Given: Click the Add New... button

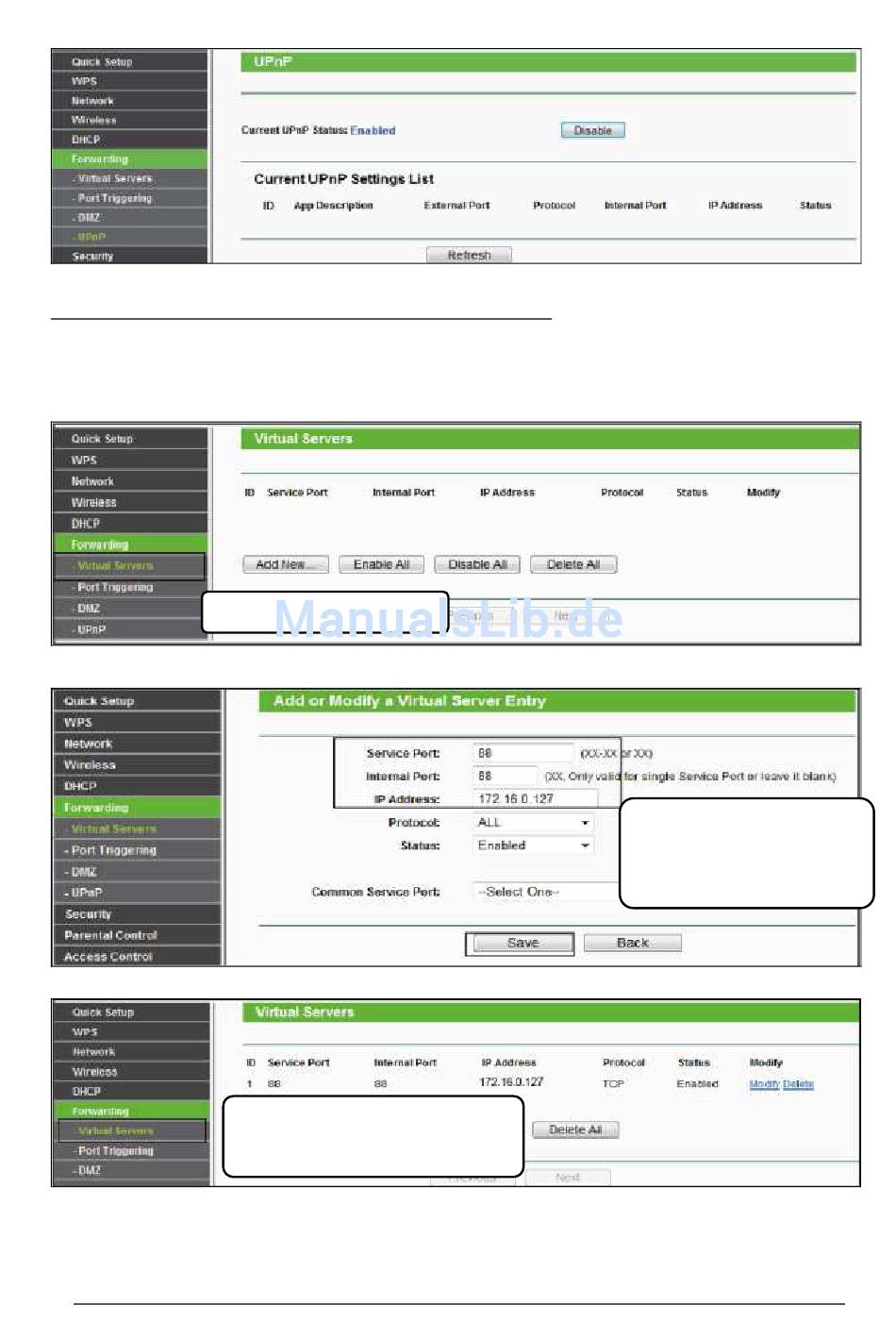Looking at the screenshot, I should pyautogui.click(x=285, y=564).
